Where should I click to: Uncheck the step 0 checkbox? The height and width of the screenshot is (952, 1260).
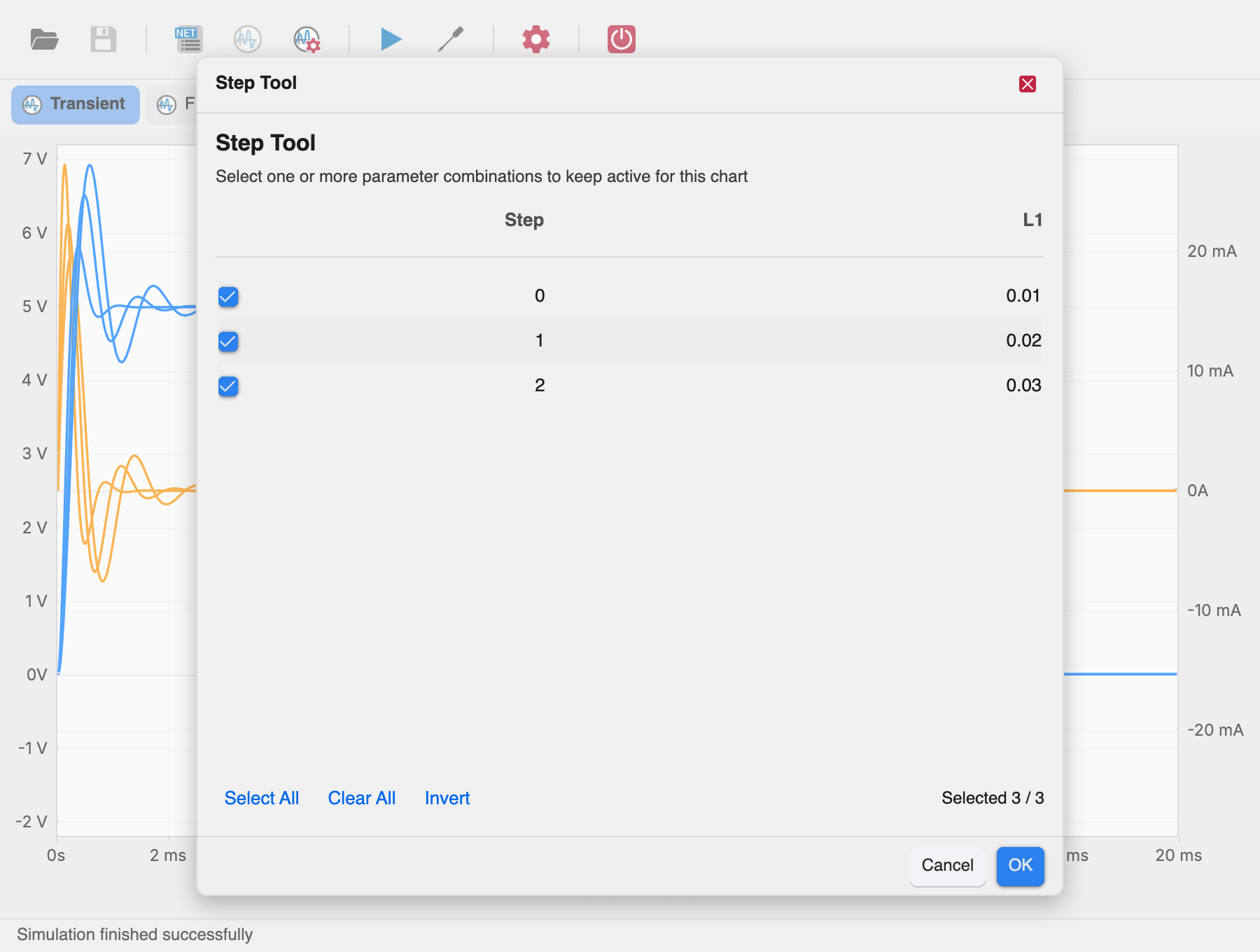tap(228, 297)
